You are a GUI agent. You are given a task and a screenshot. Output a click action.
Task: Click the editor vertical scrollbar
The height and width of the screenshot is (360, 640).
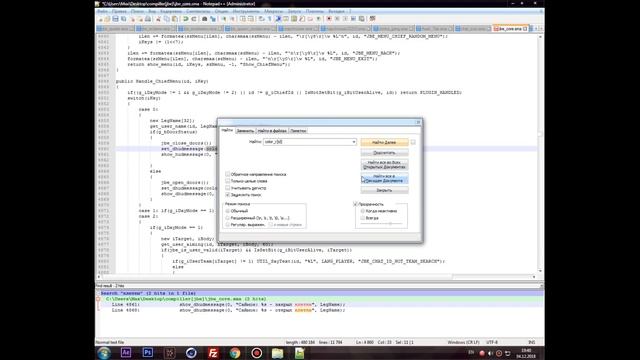[x=540, y=153]
